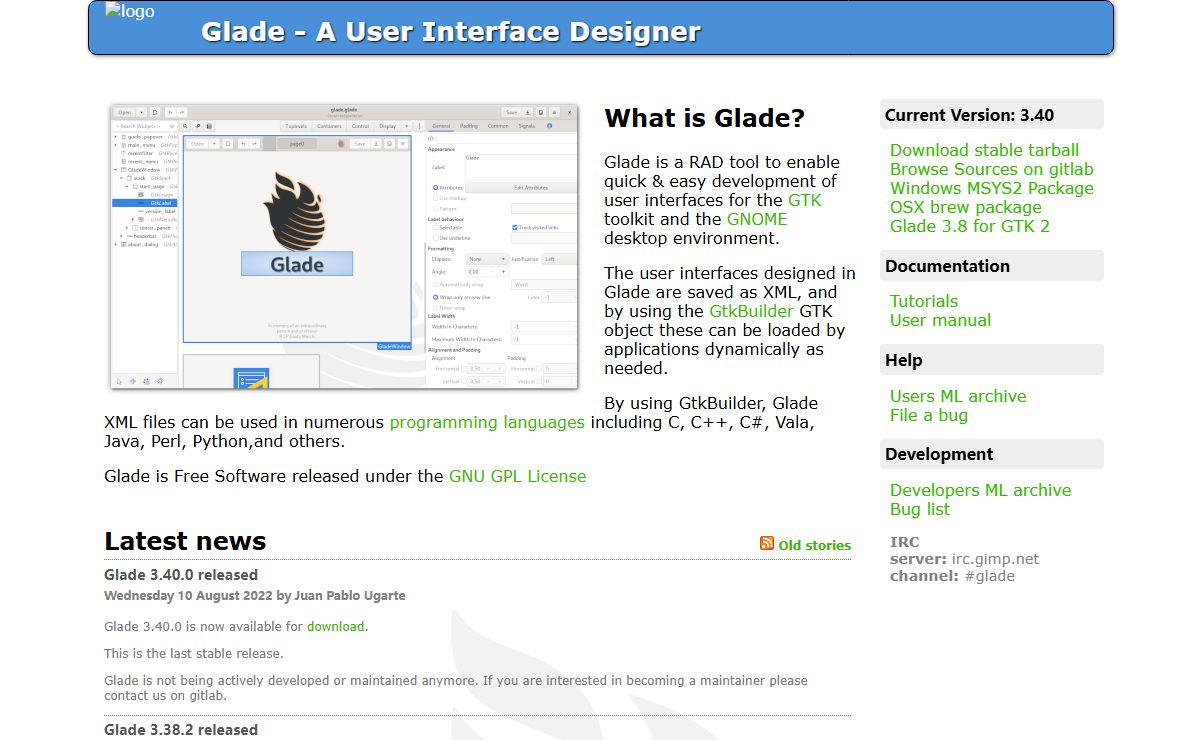1200x740 pixels.
Task: Click the 'Wednesday 10 August 2022 by Juan Pablo Ugarte' byline
Action: pos(255,595)
